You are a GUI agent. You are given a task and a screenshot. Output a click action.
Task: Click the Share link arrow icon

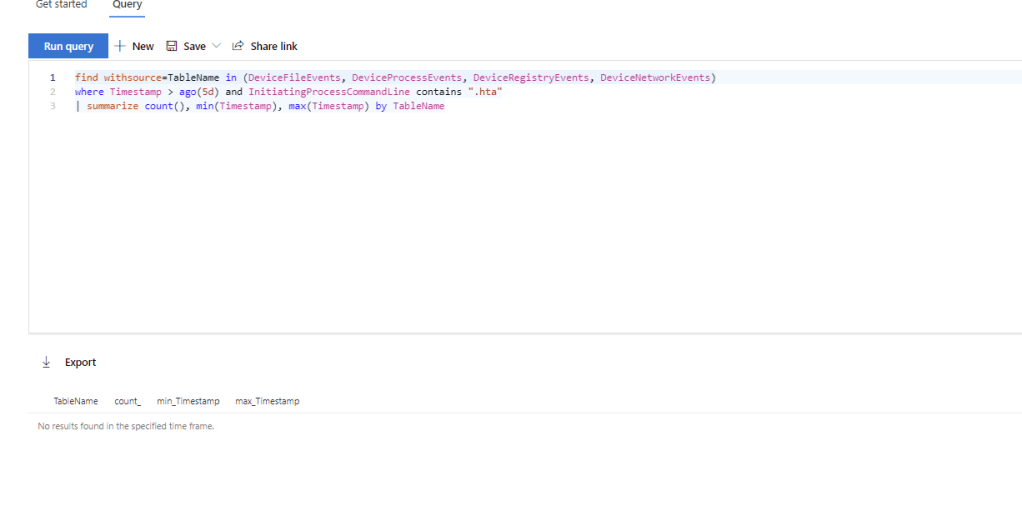point(238,46)
